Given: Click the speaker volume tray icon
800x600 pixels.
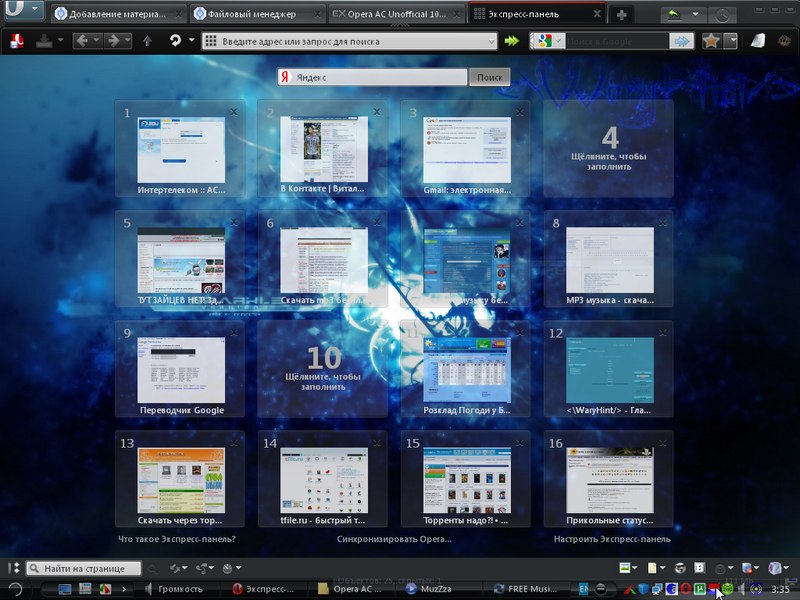Looking at the screenshot, I should pos(742,589).
